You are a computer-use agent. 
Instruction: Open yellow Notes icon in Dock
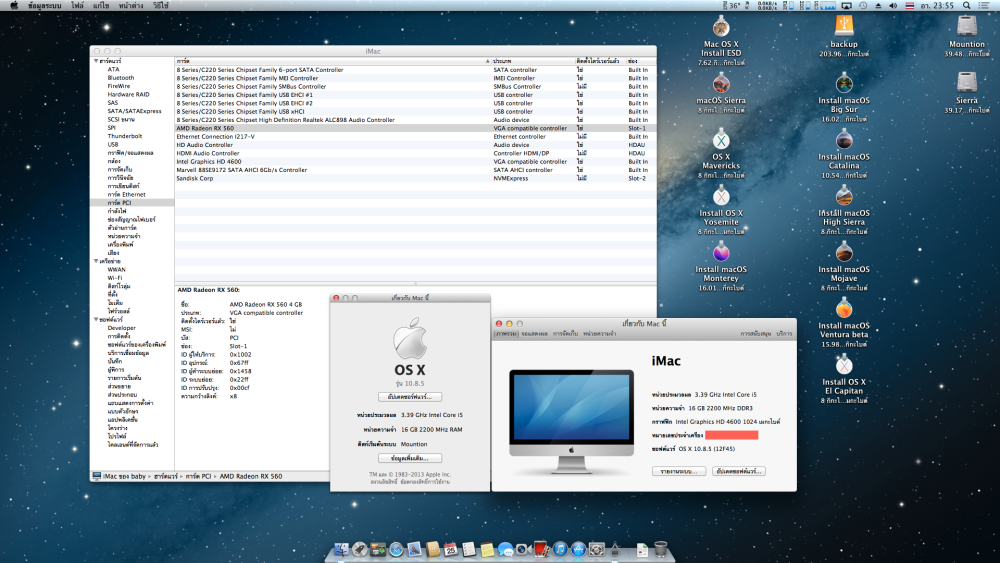(x=487, y=549)
